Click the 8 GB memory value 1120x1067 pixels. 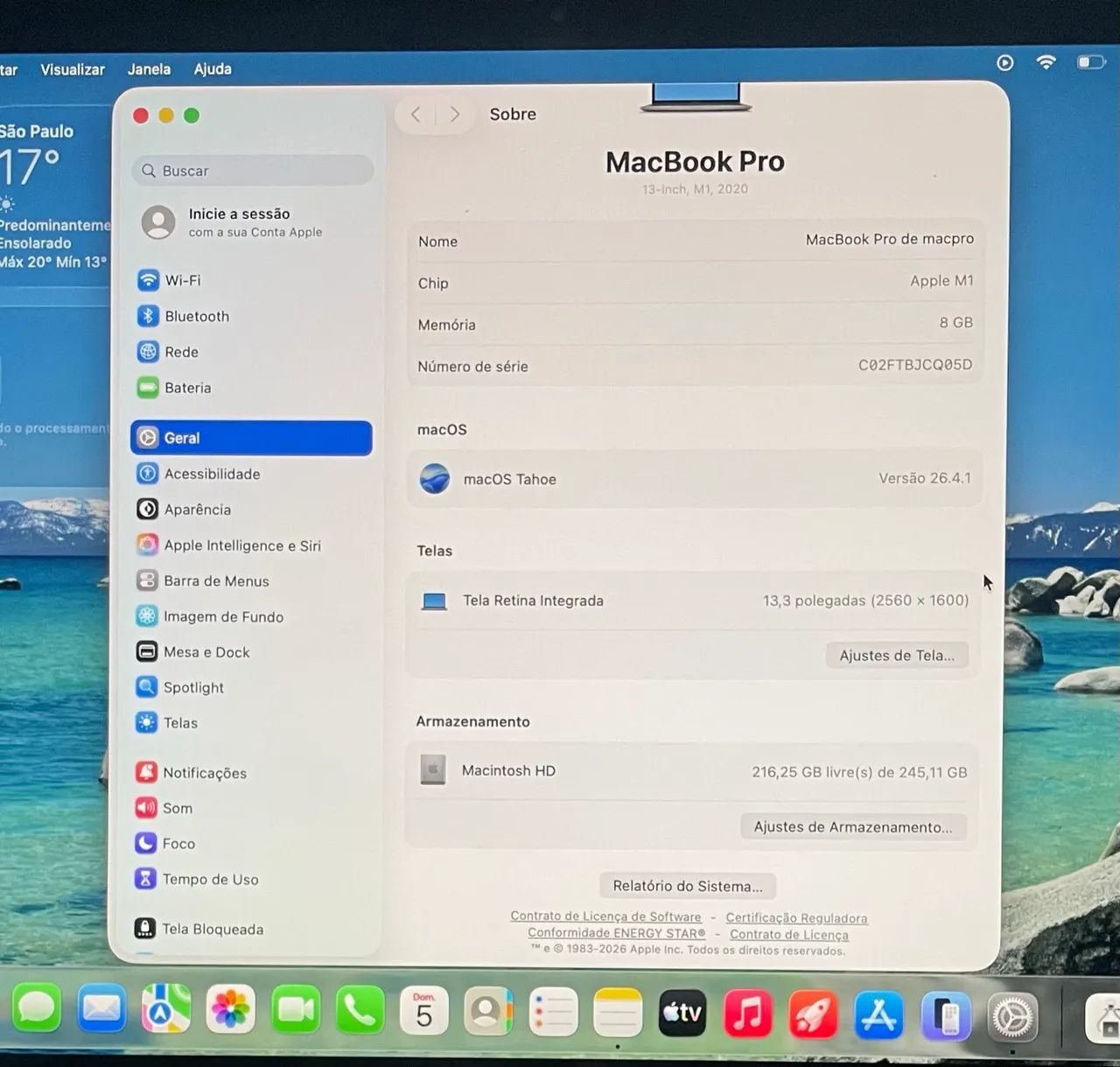pyautogui.click(x=955, y=322)
